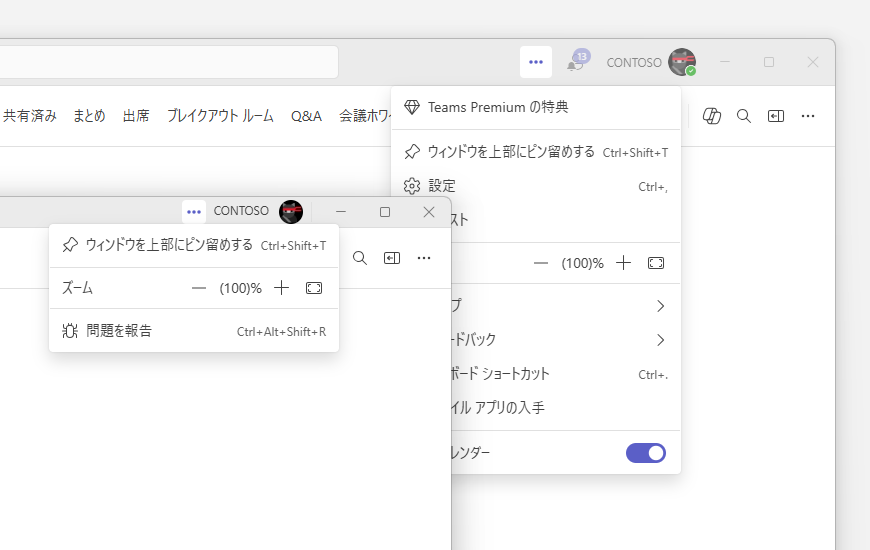Click the bug icon next to 問題を報告
The height and width of the screenshot is (550, 870).
click(70, 331)
